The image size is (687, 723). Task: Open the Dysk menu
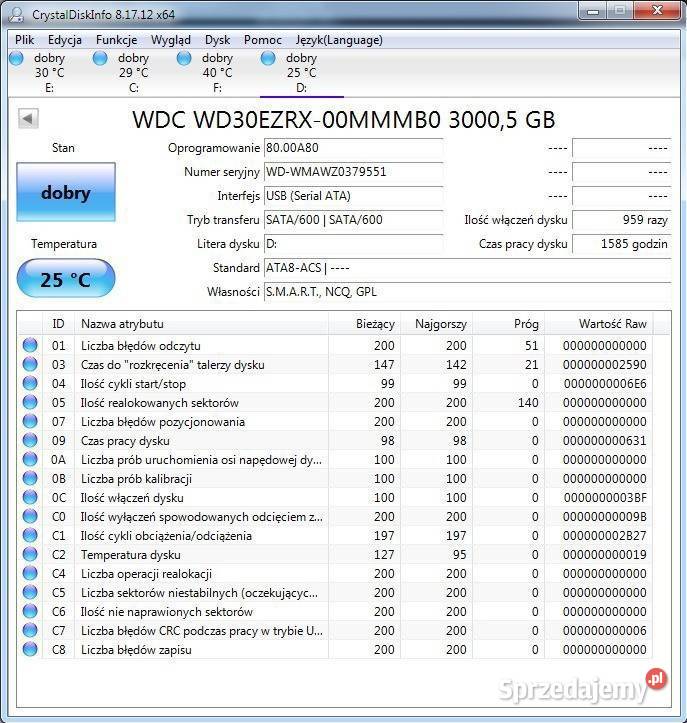(217, 40)
